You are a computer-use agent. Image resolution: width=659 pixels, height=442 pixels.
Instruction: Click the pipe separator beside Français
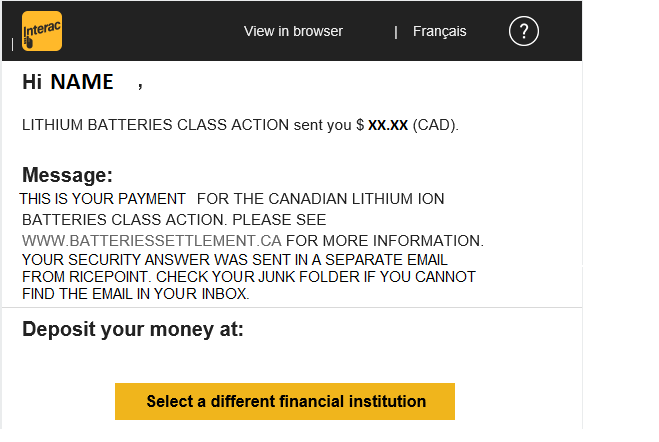click(x=396, y=32)
